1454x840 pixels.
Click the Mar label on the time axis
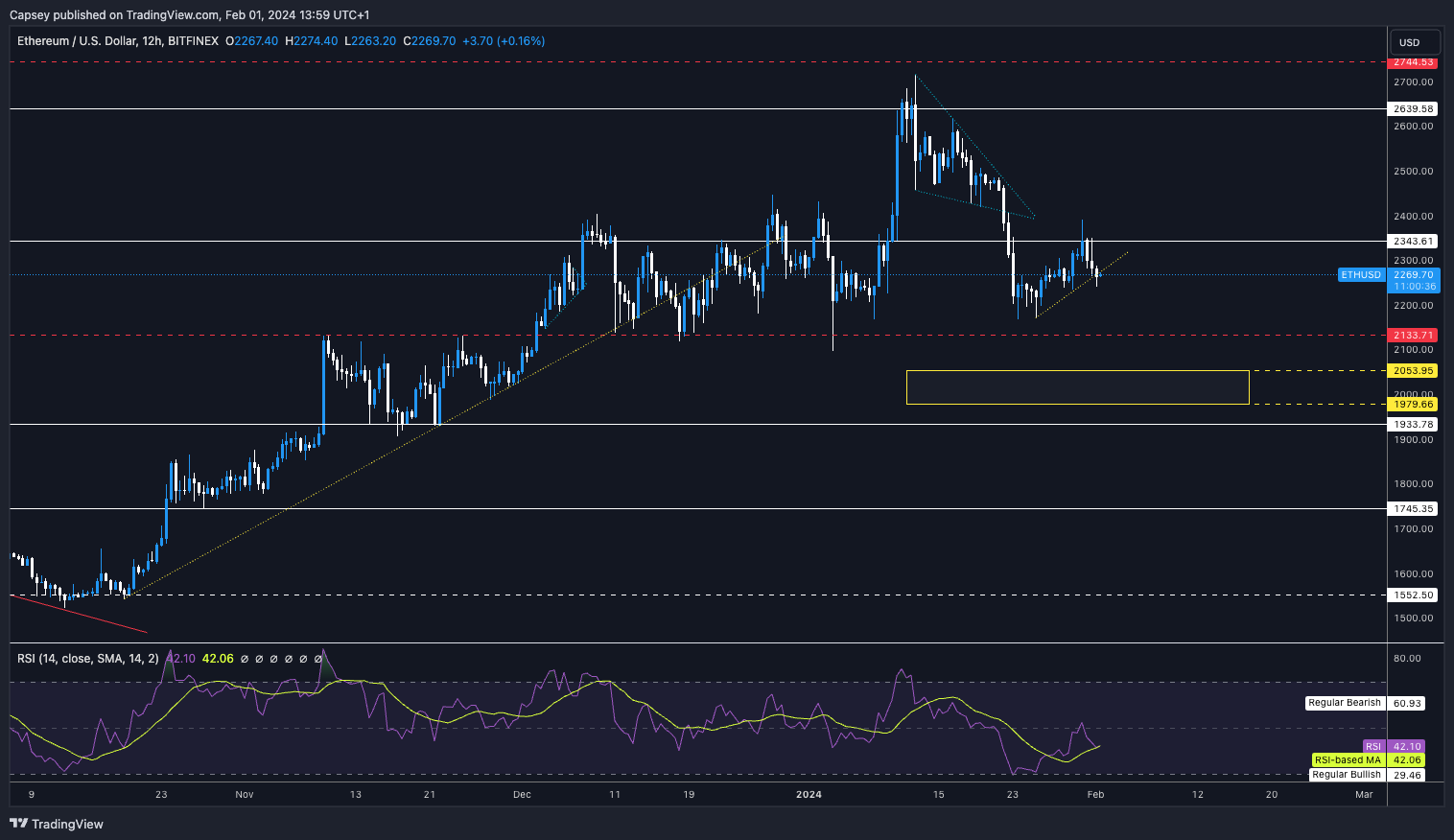tap(1364, 795)
